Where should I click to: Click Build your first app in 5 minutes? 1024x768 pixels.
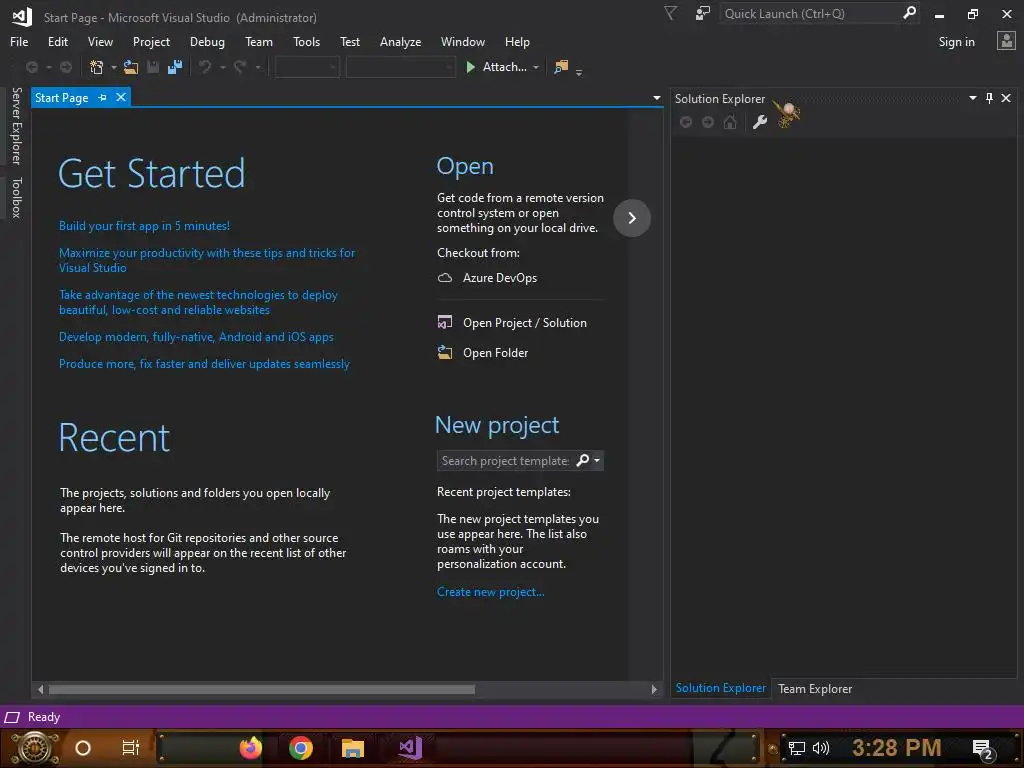pos(144,226)
